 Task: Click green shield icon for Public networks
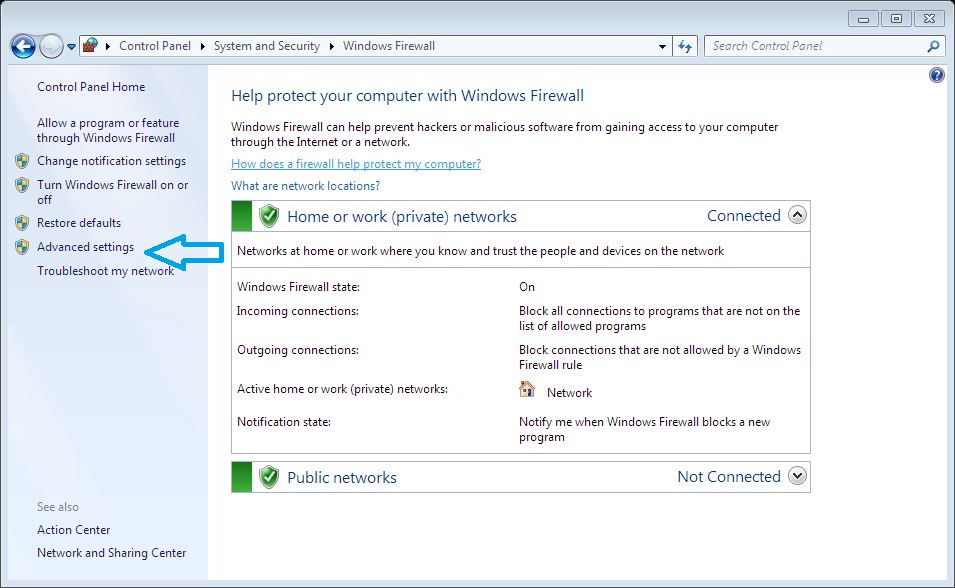[x=269, y=477]
